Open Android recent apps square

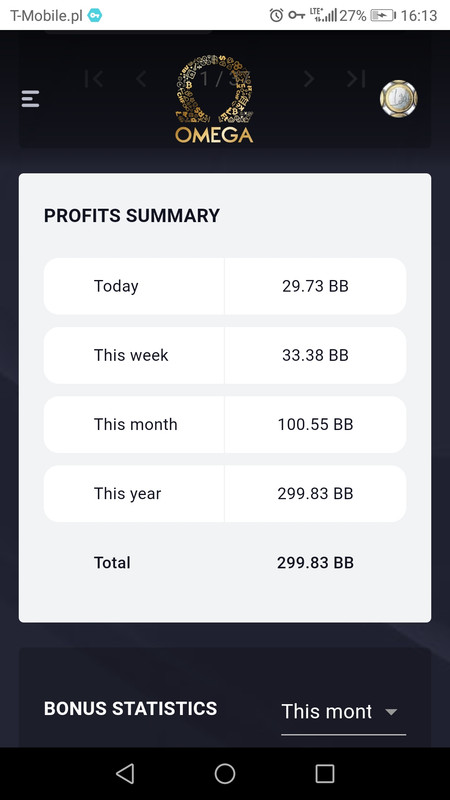click(x=324, y=773)
